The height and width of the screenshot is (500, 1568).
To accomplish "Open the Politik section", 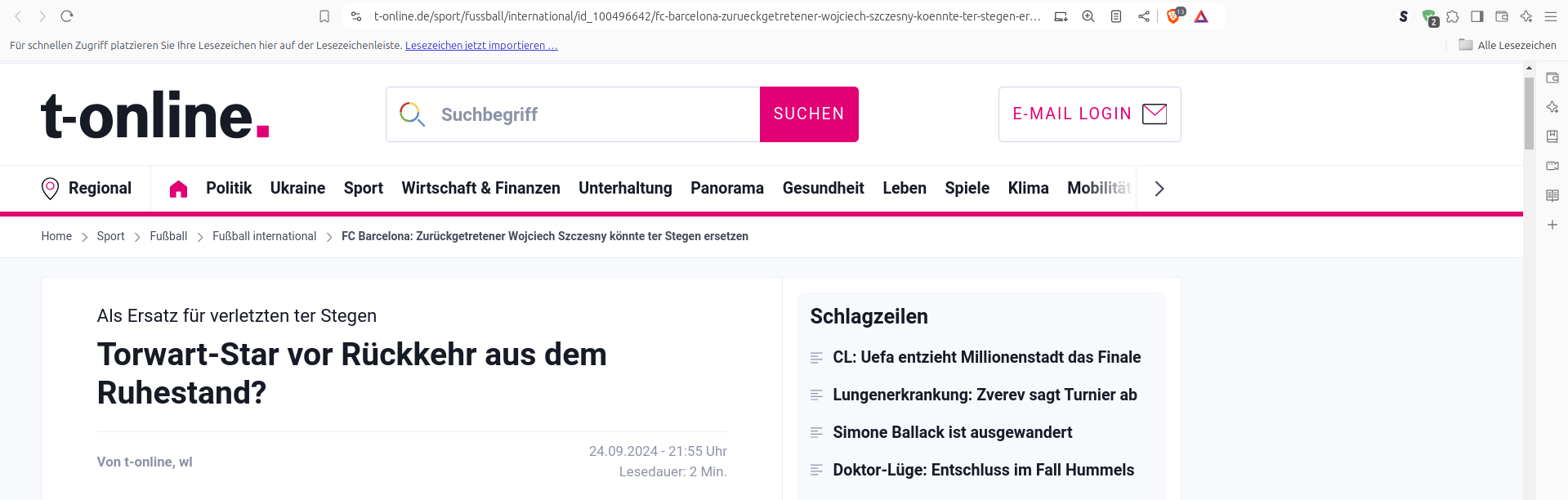I will coord(229,188).
